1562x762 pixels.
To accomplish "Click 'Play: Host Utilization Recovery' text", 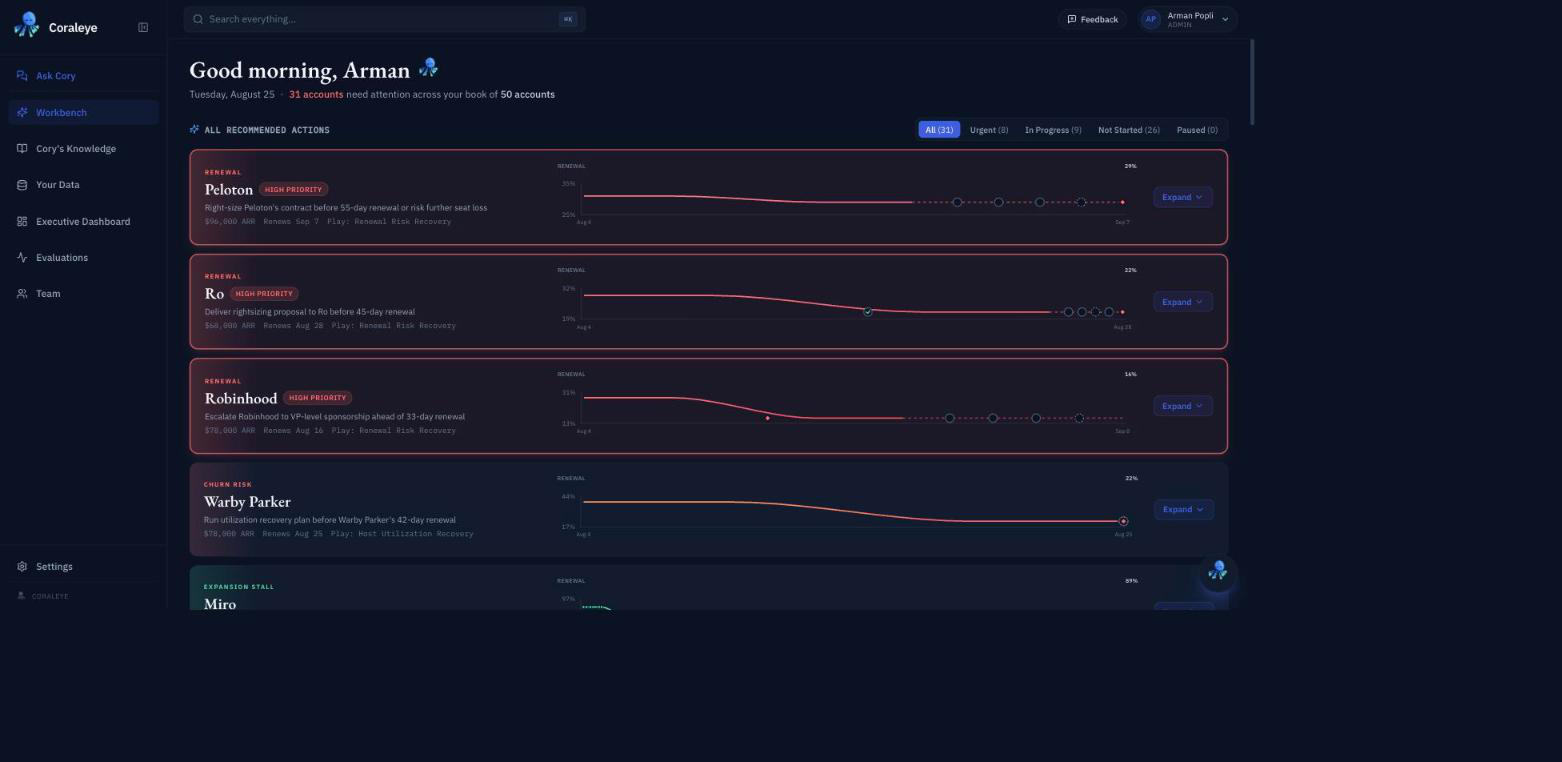I will point(400,533).
